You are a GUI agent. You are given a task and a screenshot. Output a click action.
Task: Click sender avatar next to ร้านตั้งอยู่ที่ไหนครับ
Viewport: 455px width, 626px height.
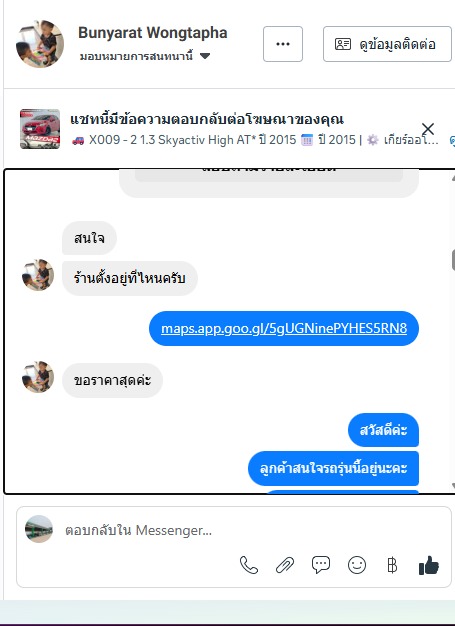click(38, 275)
